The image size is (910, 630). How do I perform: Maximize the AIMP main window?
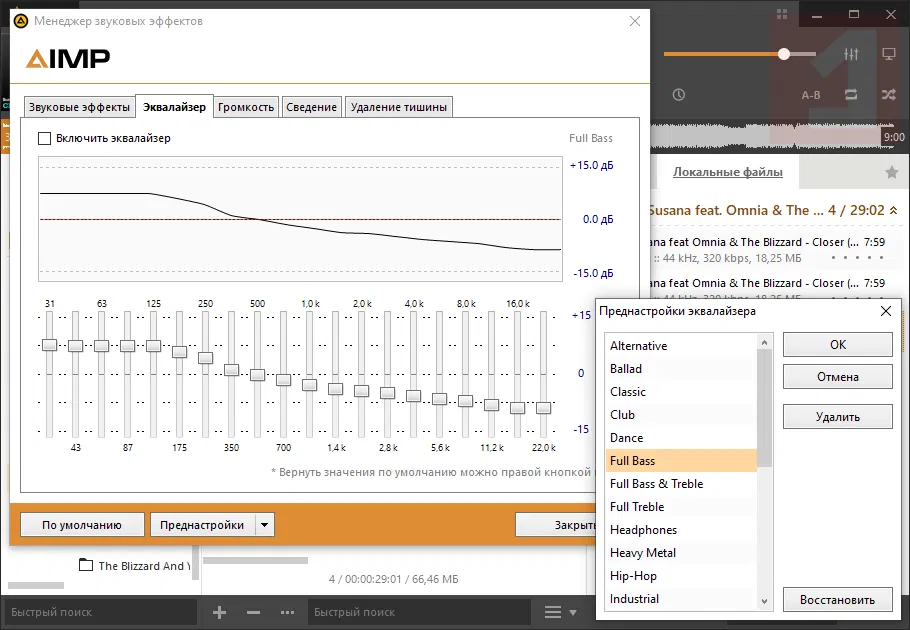(x=854, y=15)
